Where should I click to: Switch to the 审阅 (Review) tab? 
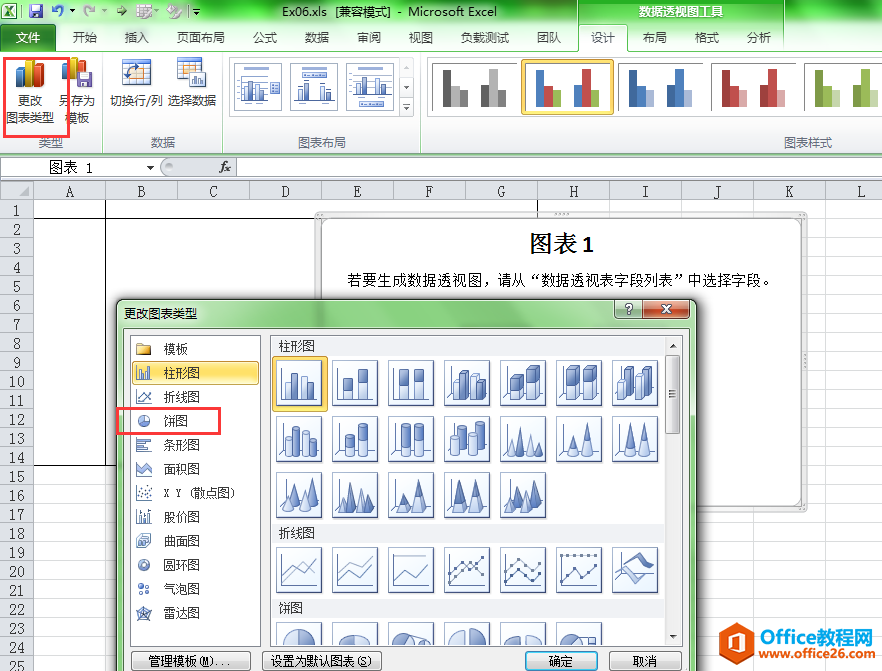(369, 38)
